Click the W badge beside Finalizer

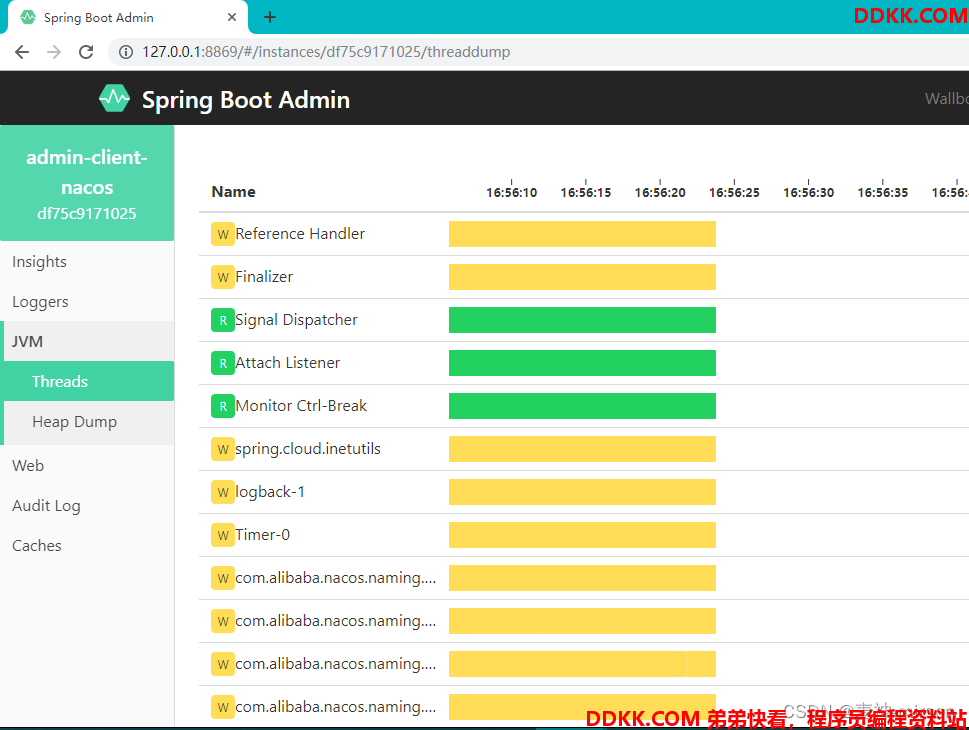click(222, 277)
